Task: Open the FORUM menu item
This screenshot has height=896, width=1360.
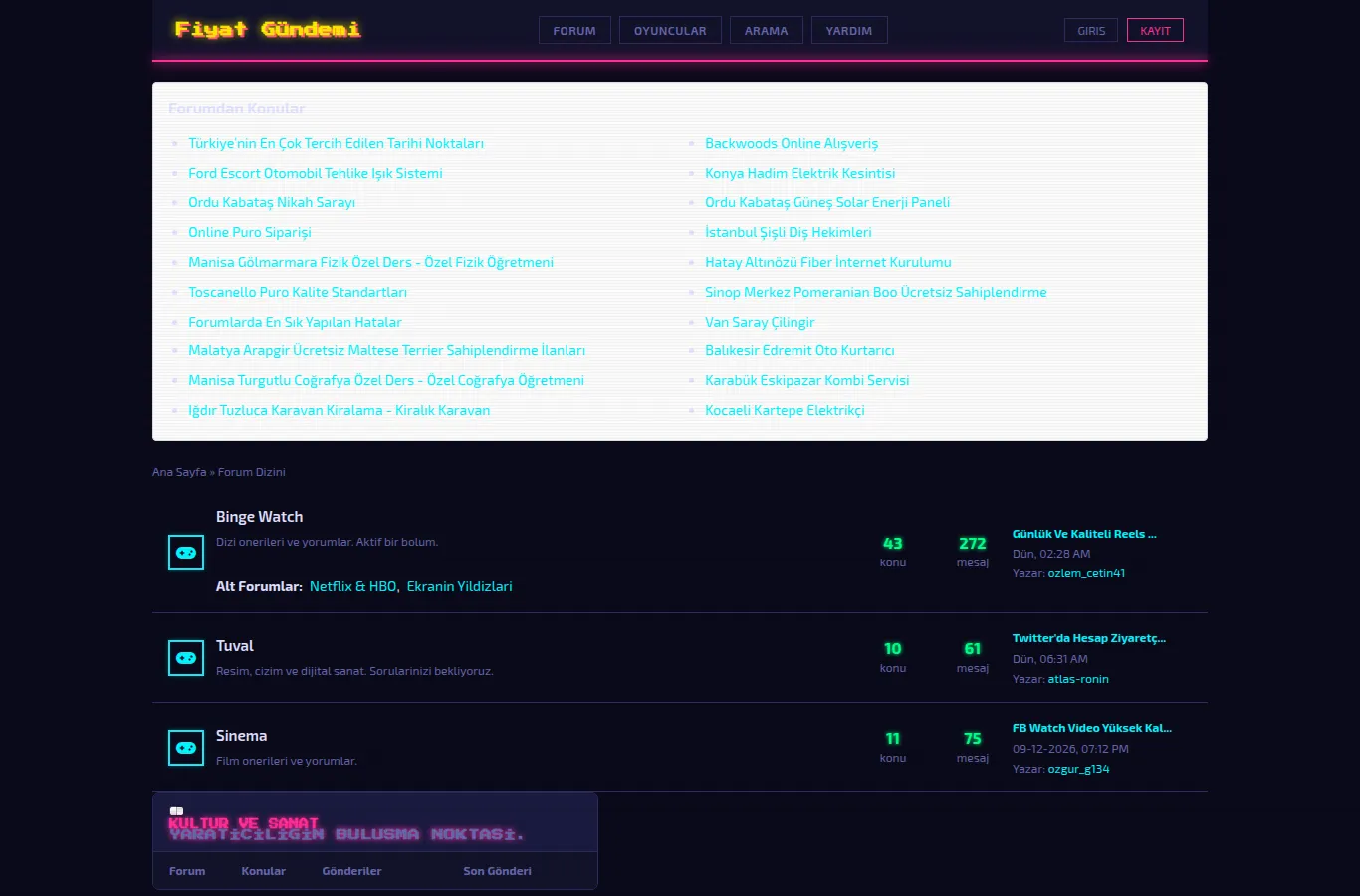Action: click(x=574, y=31)
